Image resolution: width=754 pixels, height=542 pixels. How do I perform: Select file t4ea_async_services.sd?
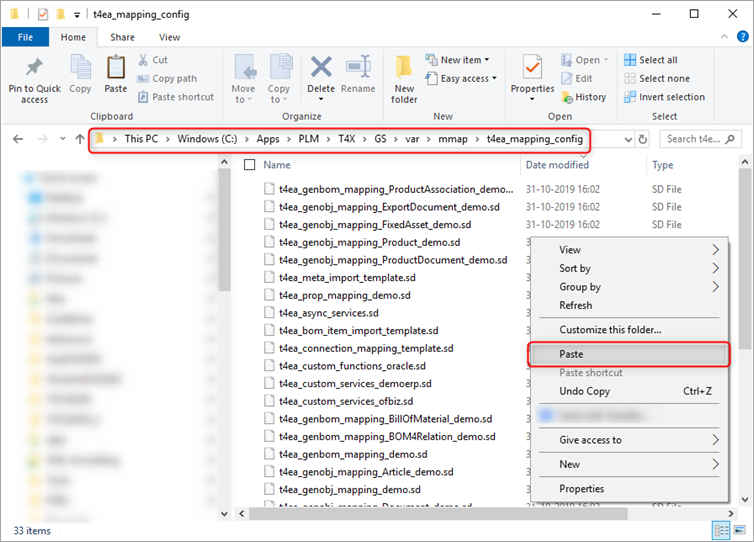[x=328, y=313]
